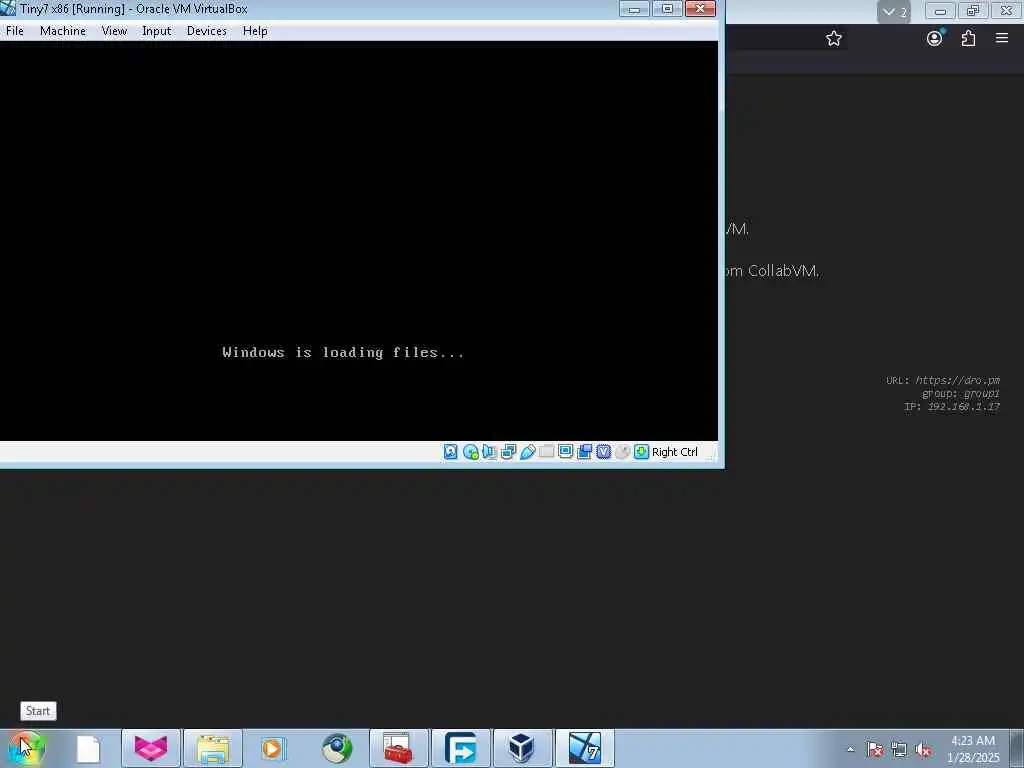This screenshot has height=768, width=1024.
Task: Close the Tiny7 VirtualBox window
Action: pyautogui.click(x=700, y=9)
